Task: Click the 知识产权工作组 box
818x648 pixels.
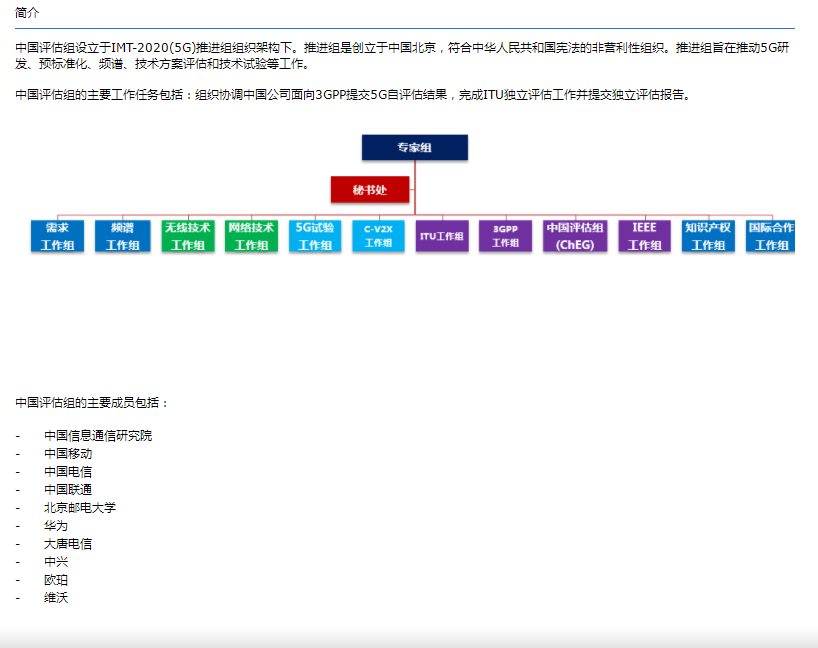Action: click(x=708, y=236)
